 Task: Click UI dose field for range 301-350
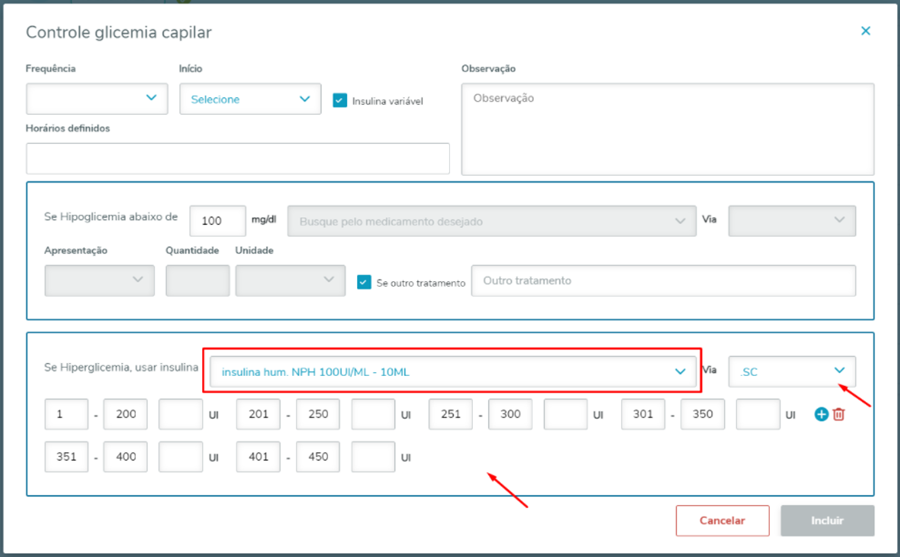pos(758,414)
